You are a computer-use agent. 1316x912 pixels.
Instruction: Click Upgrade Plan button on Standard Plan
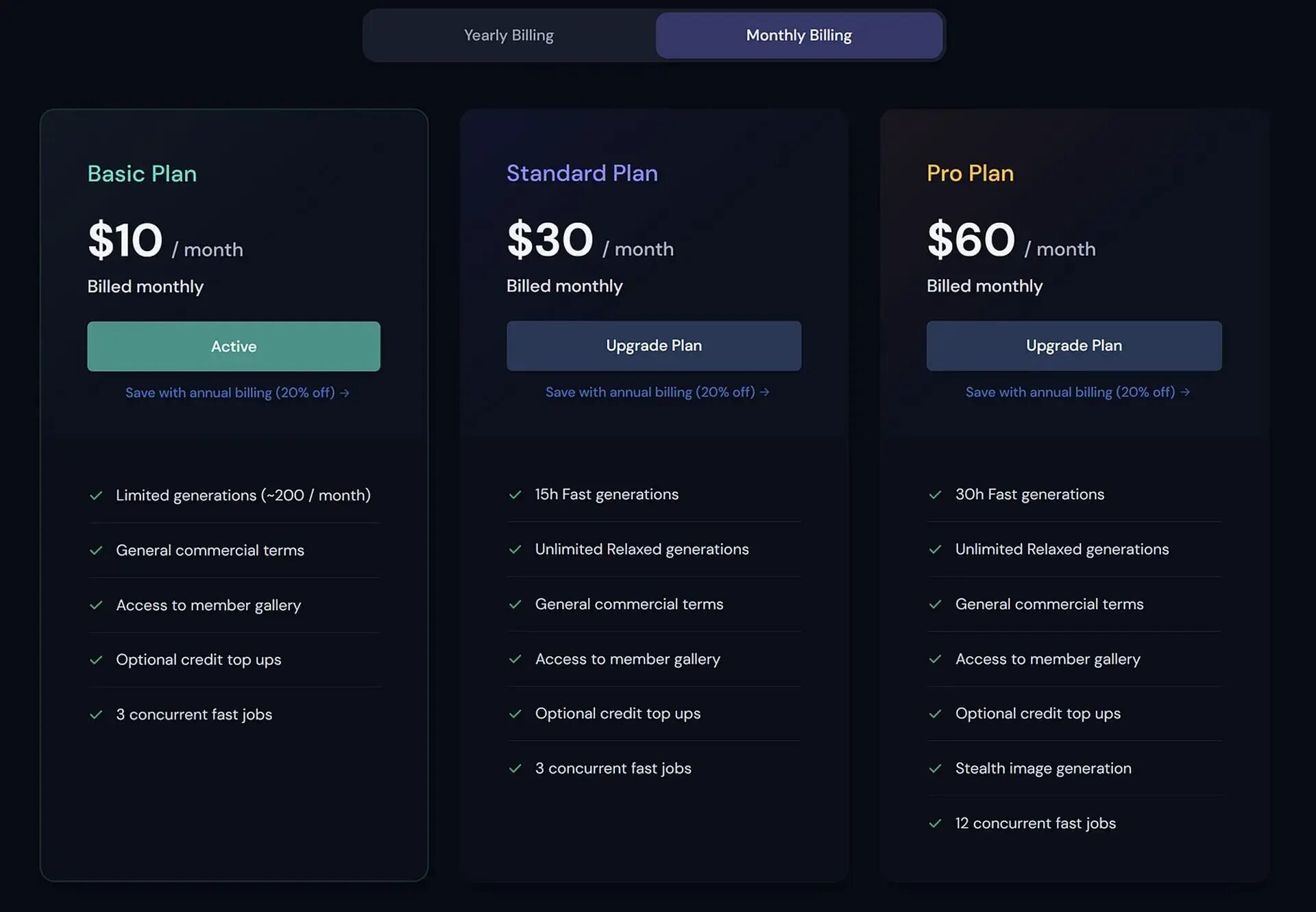click(x=653, y=345)
